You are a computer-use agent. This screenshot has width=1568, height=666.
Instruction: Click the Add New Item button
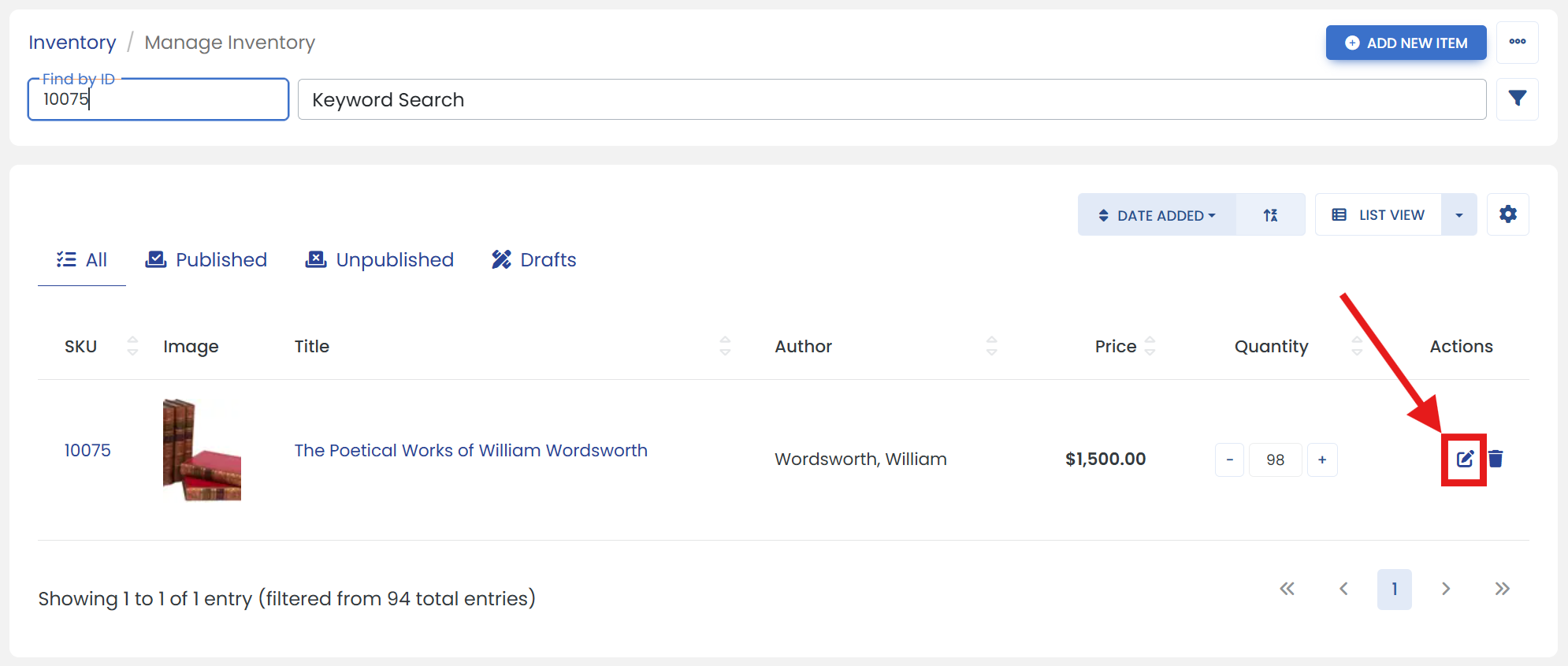tap(1406, 43)
